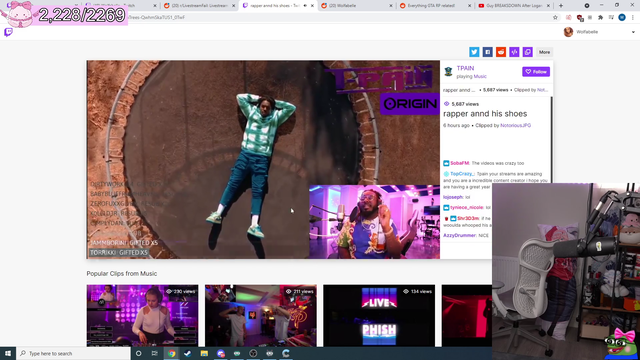Viewport: 640px width, 360px height.
Task: Click the Type here to search box
Action: click(73, 353)
